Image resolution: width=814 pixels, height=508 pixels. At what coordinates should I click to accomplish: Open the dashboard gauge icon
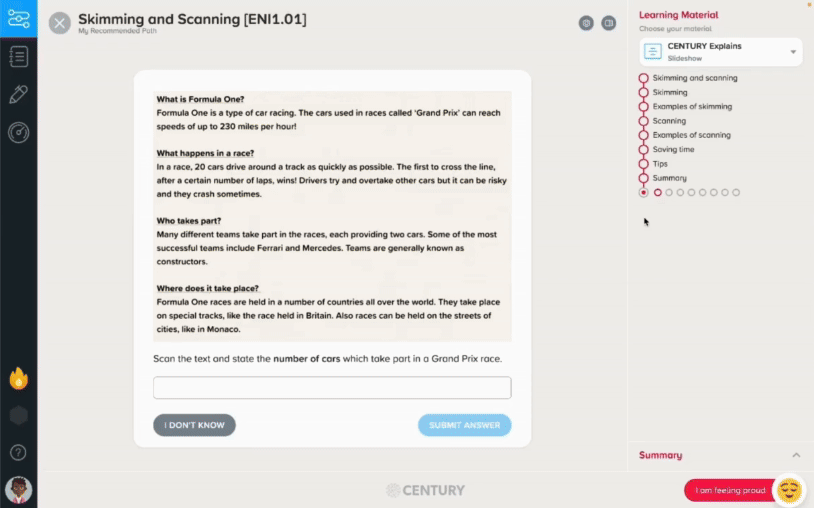(19, 132)
